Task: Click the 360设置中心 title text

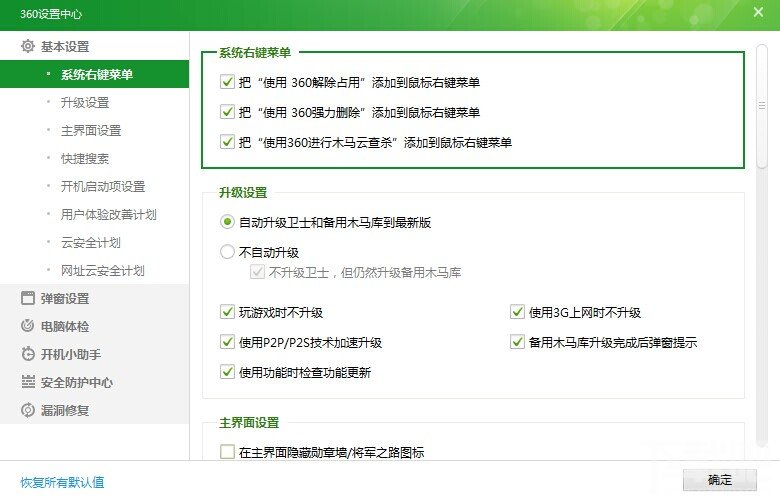Action: tap(51, 14)
